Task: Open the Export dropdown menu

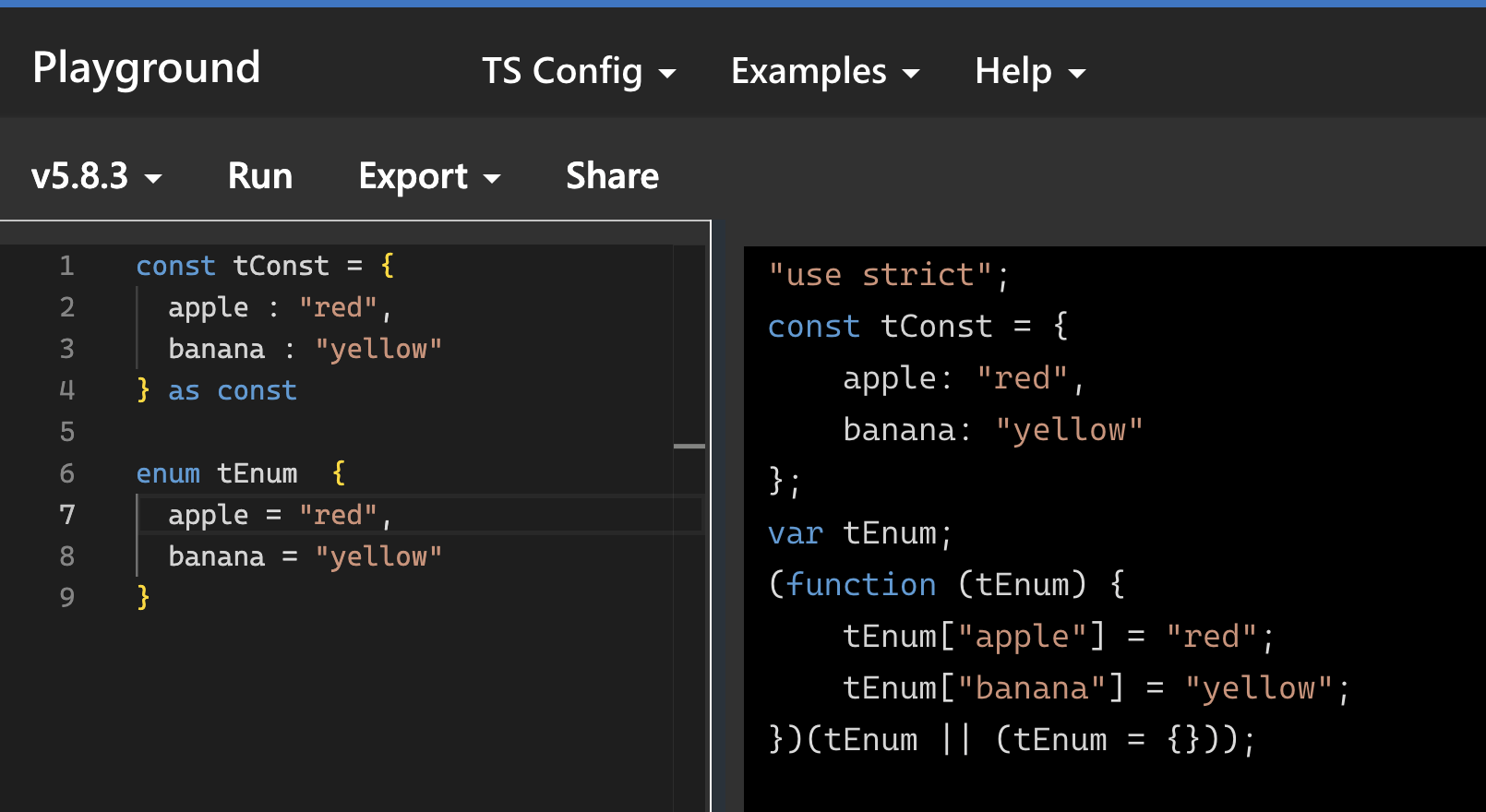Action: point(429,176)
